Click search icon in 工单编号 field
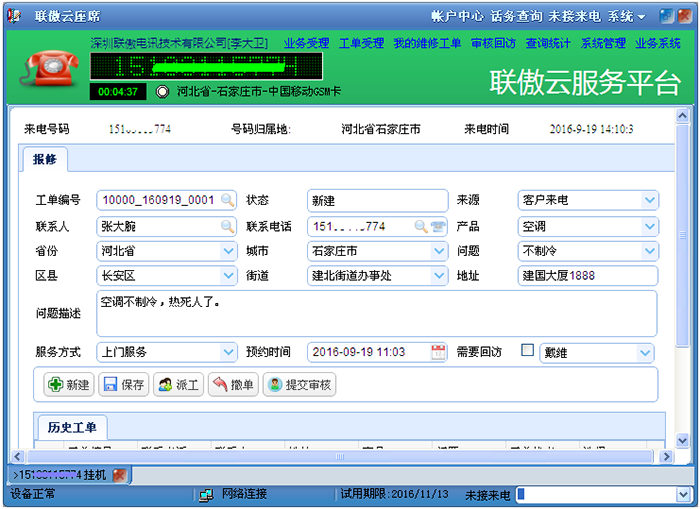This screenshot has width=700, height=509. (x=228, y=200)
